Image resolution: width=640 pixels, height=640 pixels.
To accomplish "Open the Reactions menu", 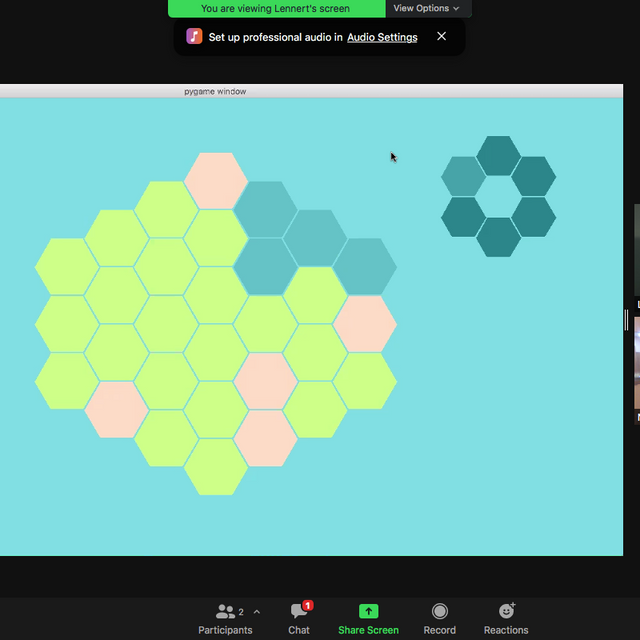I will (x=506, y=619).
